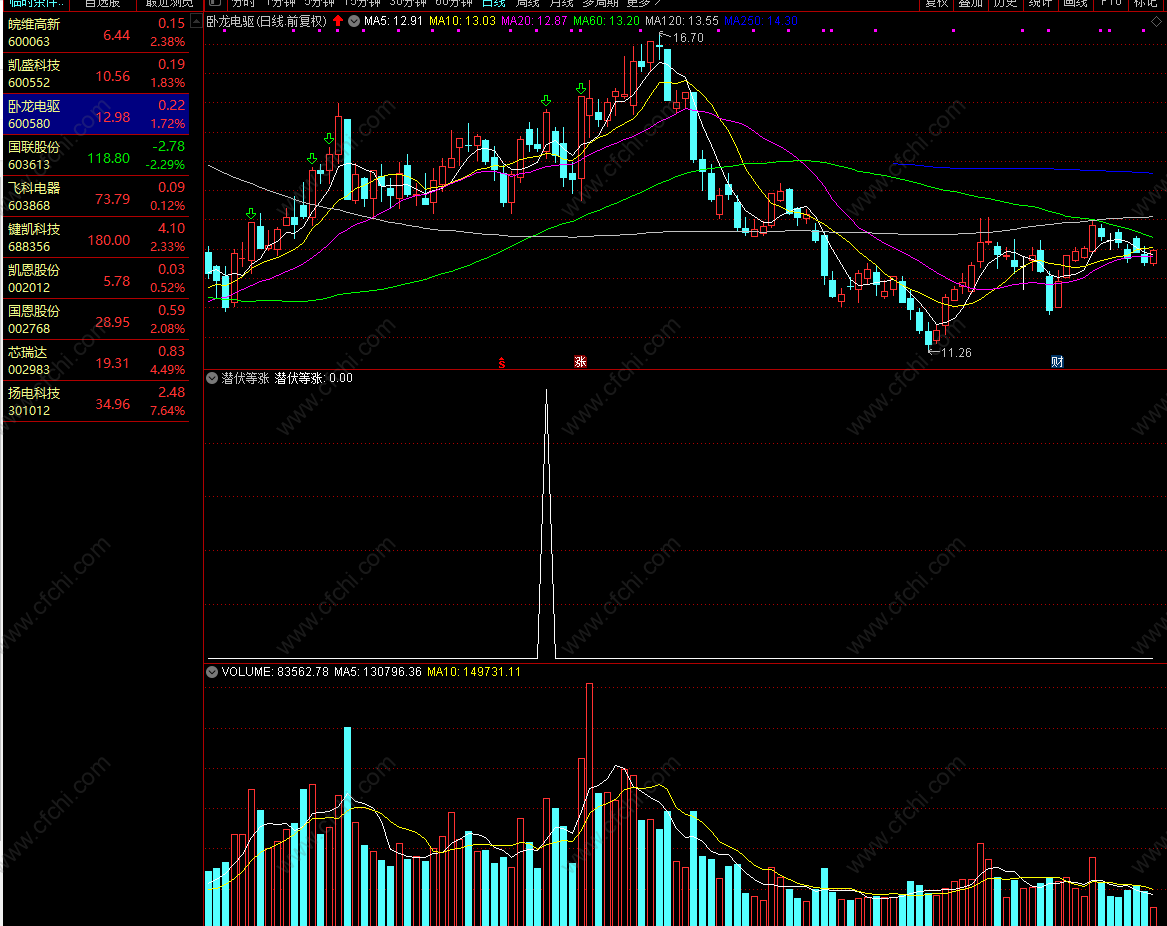1167x926 pixels.
Task: Click the 财 event marker under the chart
Action: [x=1057, y=362]
